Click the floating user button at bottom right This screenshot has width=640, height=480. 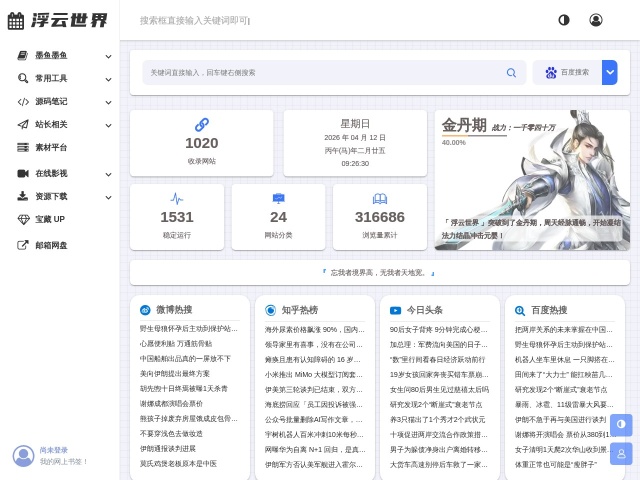(x=621, y=453)
